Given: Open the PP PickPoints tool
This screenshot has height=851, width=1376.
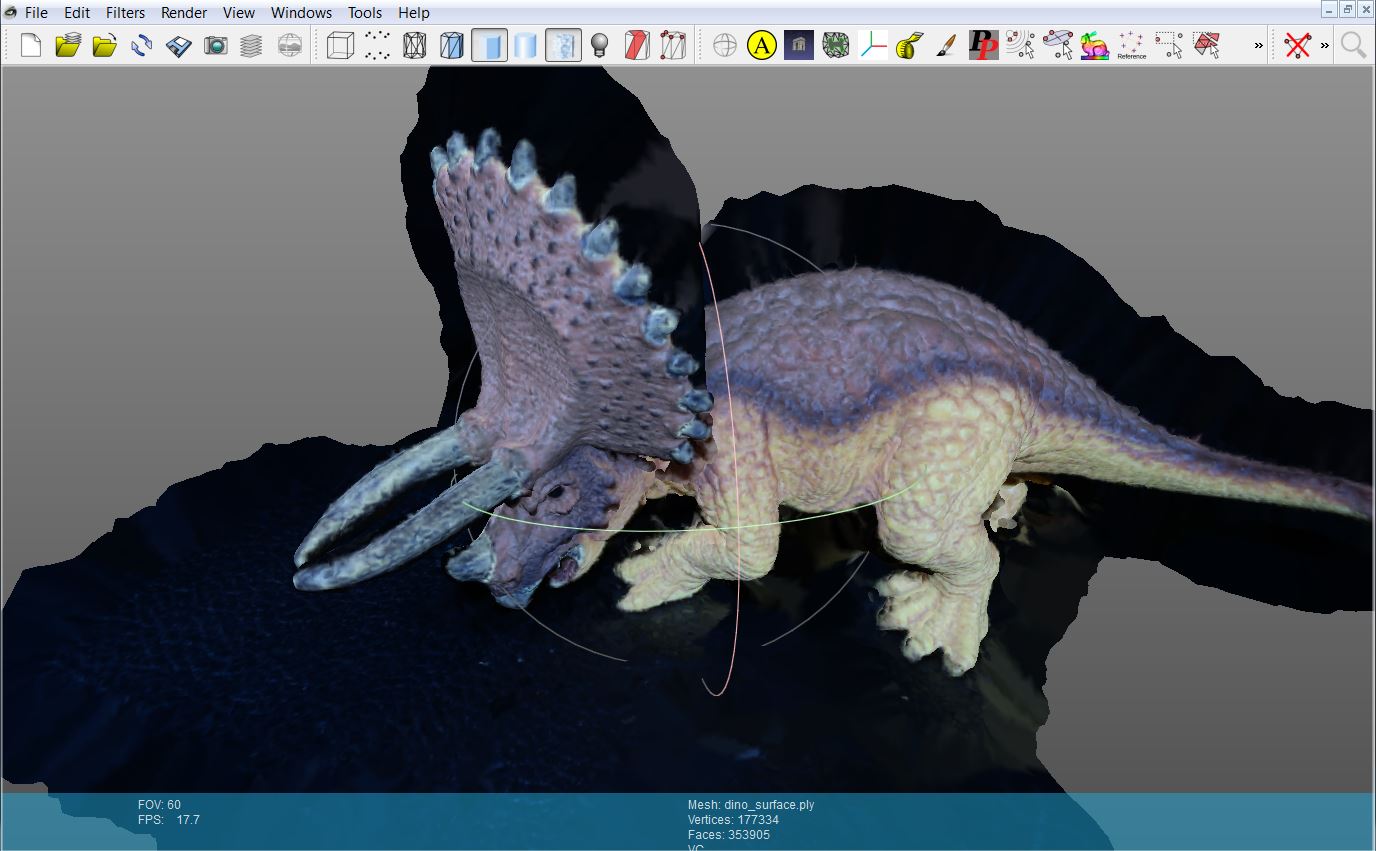Looking at the screenshot, I should pyautogui.click(x=984, y=45).
